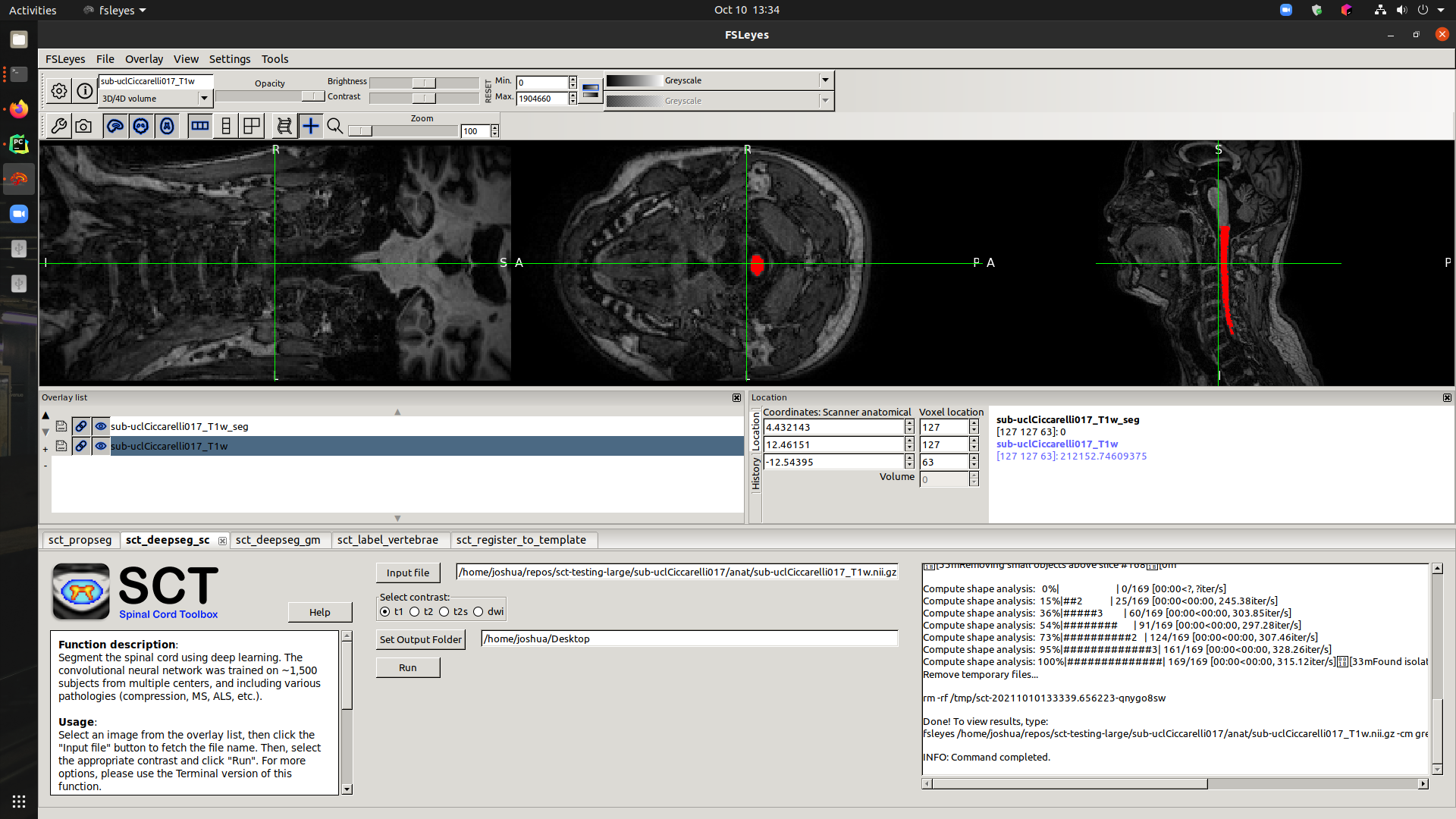This screenshot has height=819, width=1456.
Task: Switch to the sct_label_vertebrae tab
Action: pyautogui.click(x=388, y=540)
